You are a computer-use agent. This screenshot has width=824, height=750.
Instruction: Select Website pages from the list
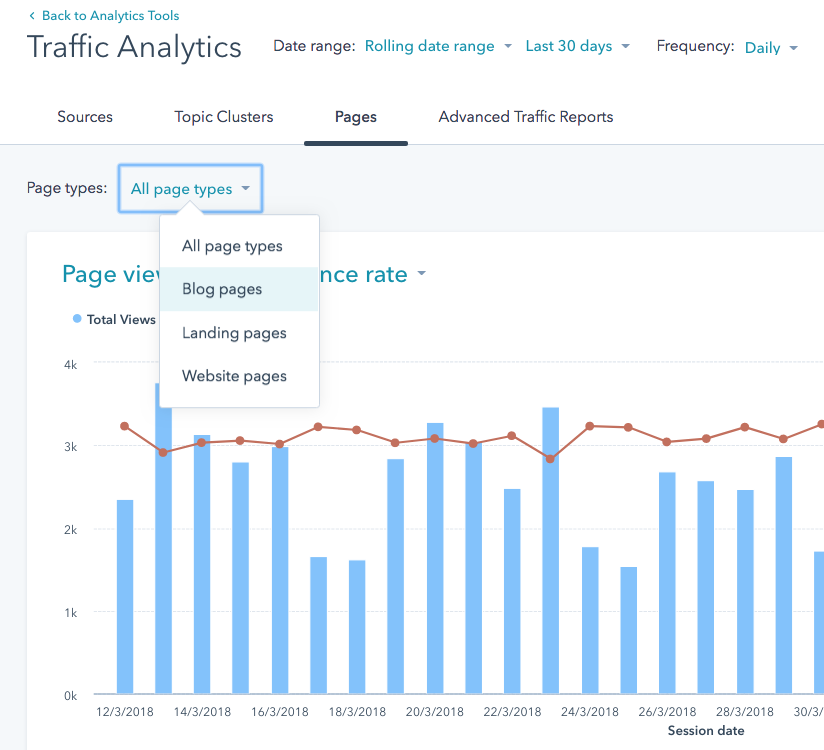(234, 376)
